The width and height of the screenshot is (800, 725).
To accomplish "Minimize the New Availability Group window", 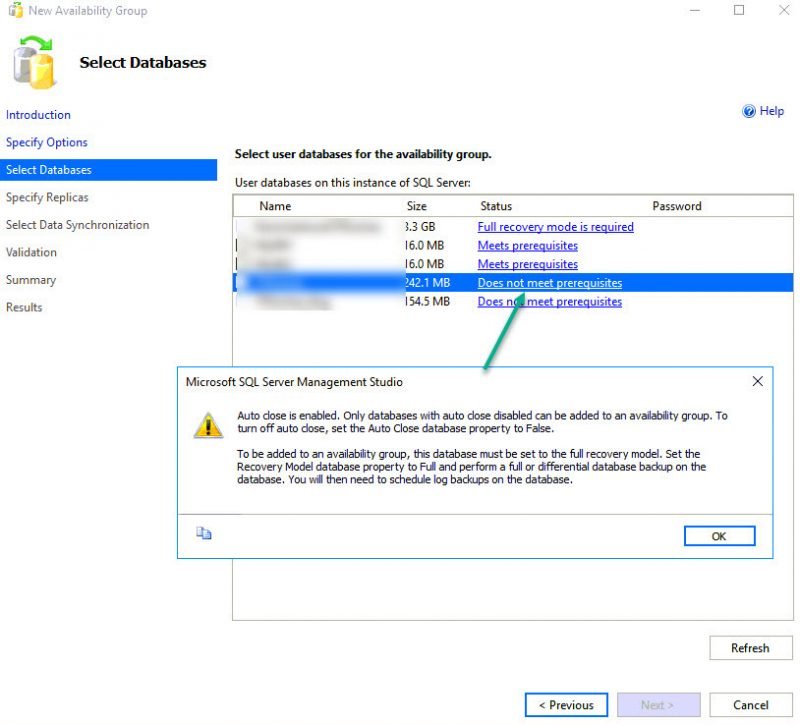I will point(693,11).
